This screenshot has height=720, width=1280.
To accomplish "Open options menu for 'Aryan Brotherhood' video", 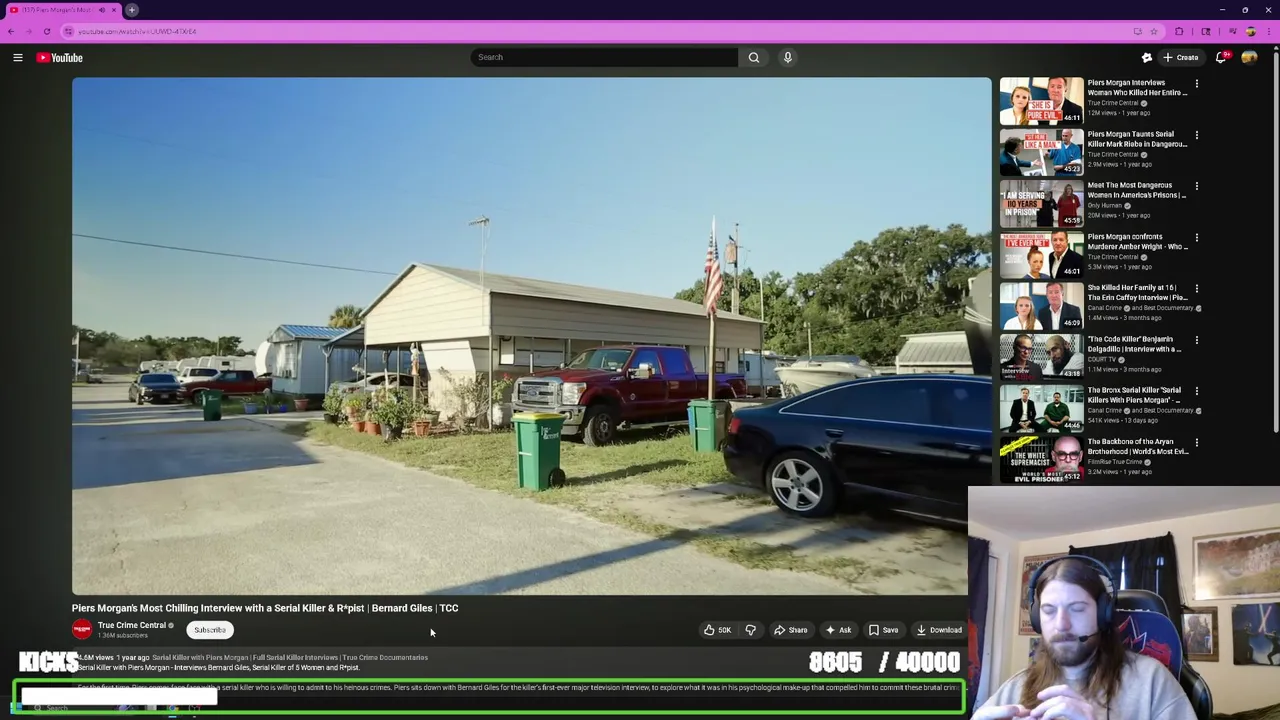I will (1196, 442).
